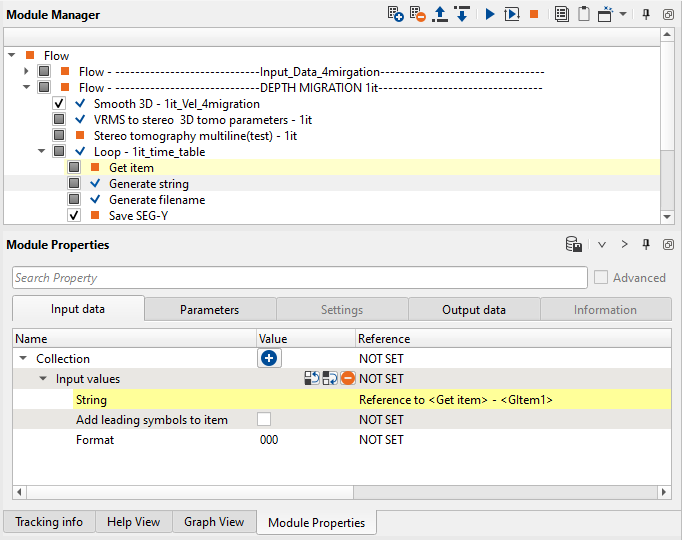This screenshot has height=540, width=682.
Task: Uncheck the Smooth 3D module checkbox
Action: coord(59,104)
